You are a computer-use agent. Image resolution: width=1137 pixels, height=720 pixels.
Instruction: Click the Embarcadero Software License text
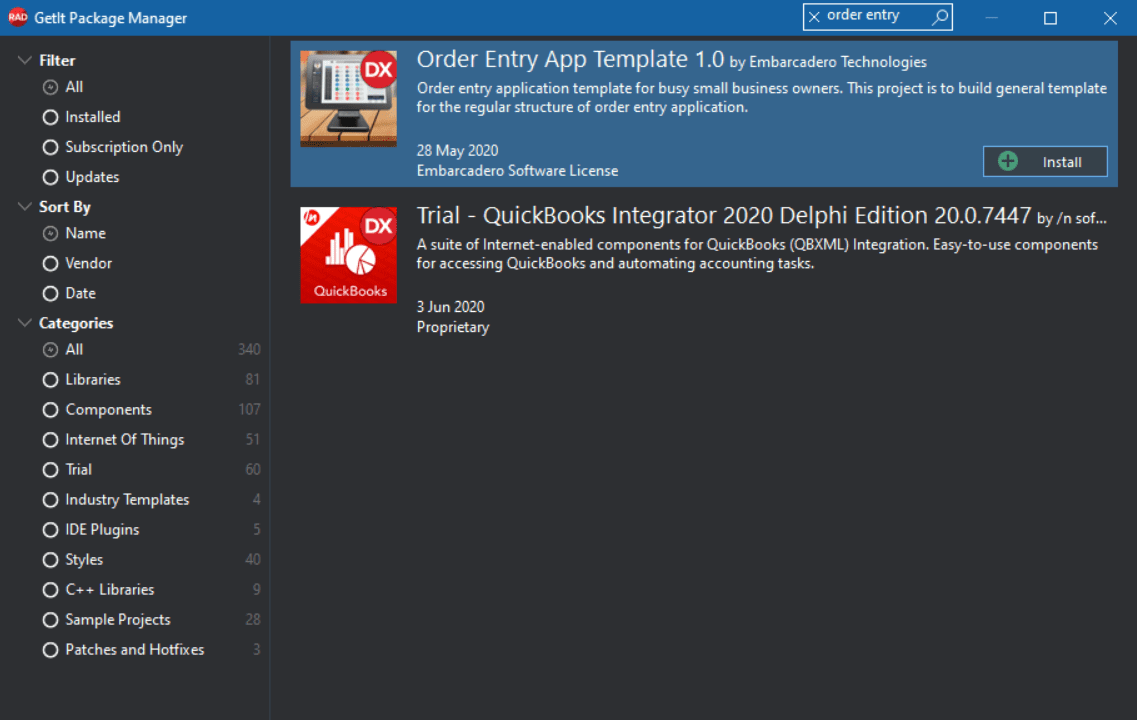coord(517,171)
